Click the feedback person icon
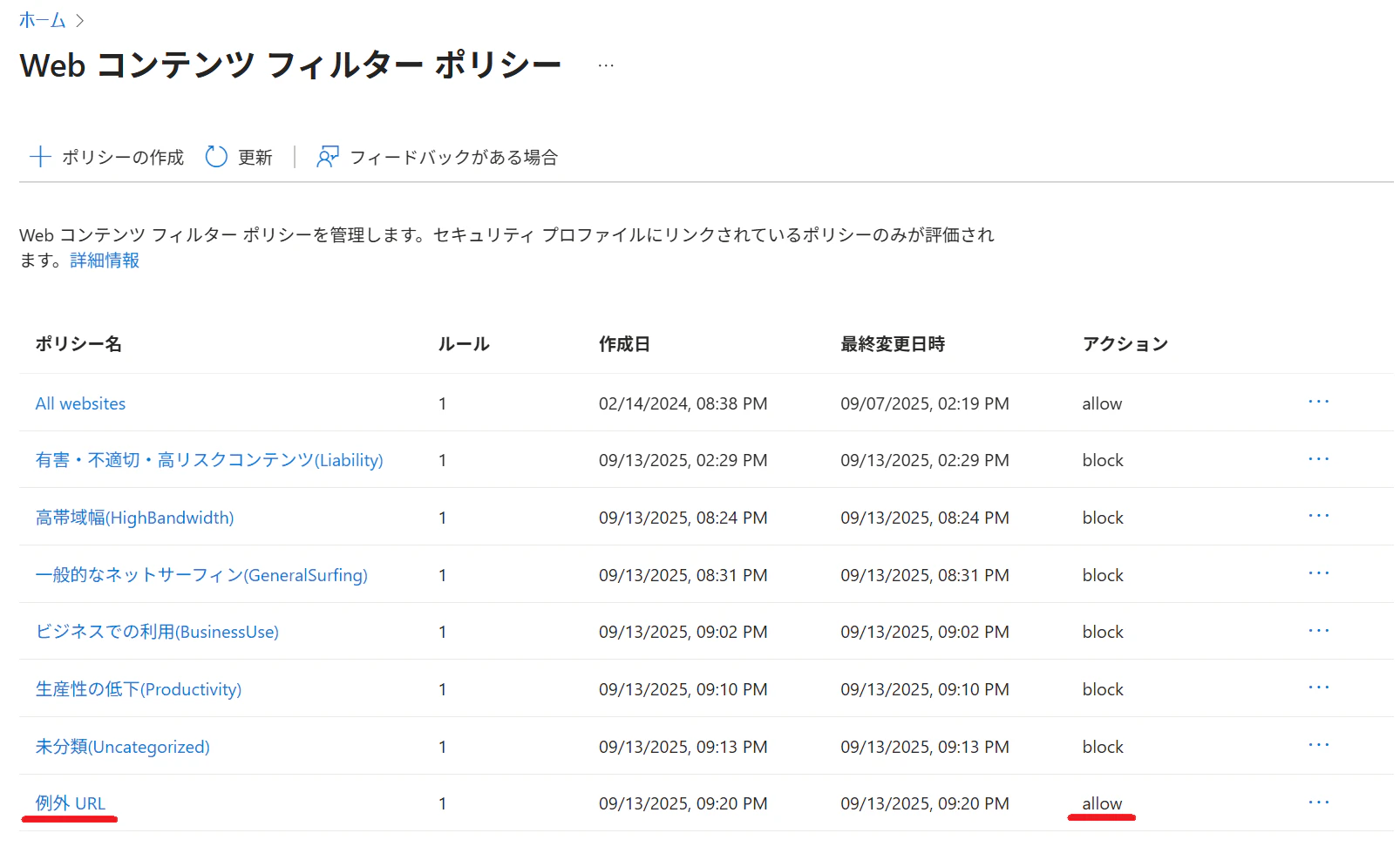Image resolution: width=1400 pixels, height=867 pixels. [x=328, y=157]
